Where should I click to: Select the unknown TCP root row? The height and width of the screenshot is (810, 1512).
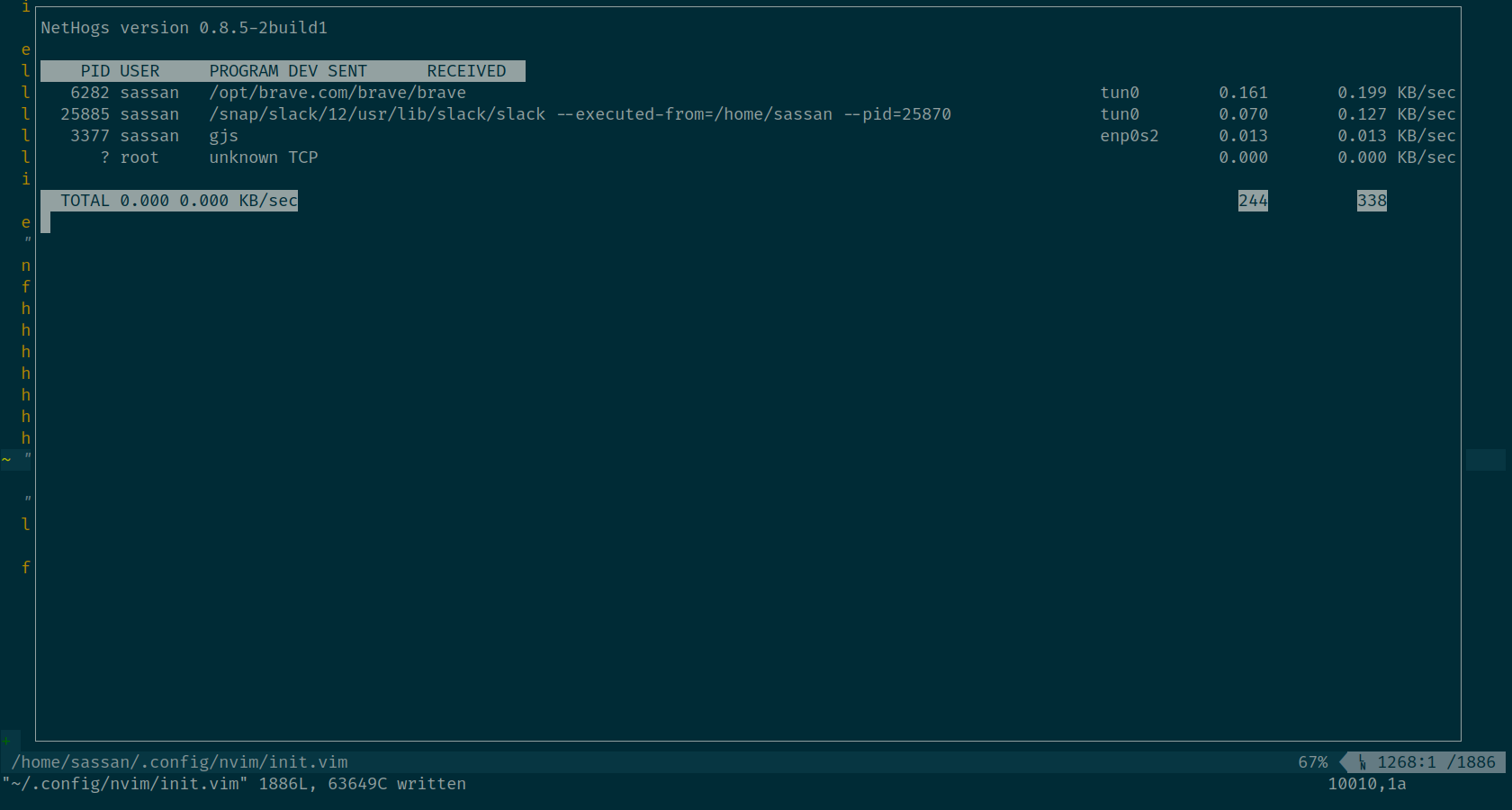pos(264,157)
